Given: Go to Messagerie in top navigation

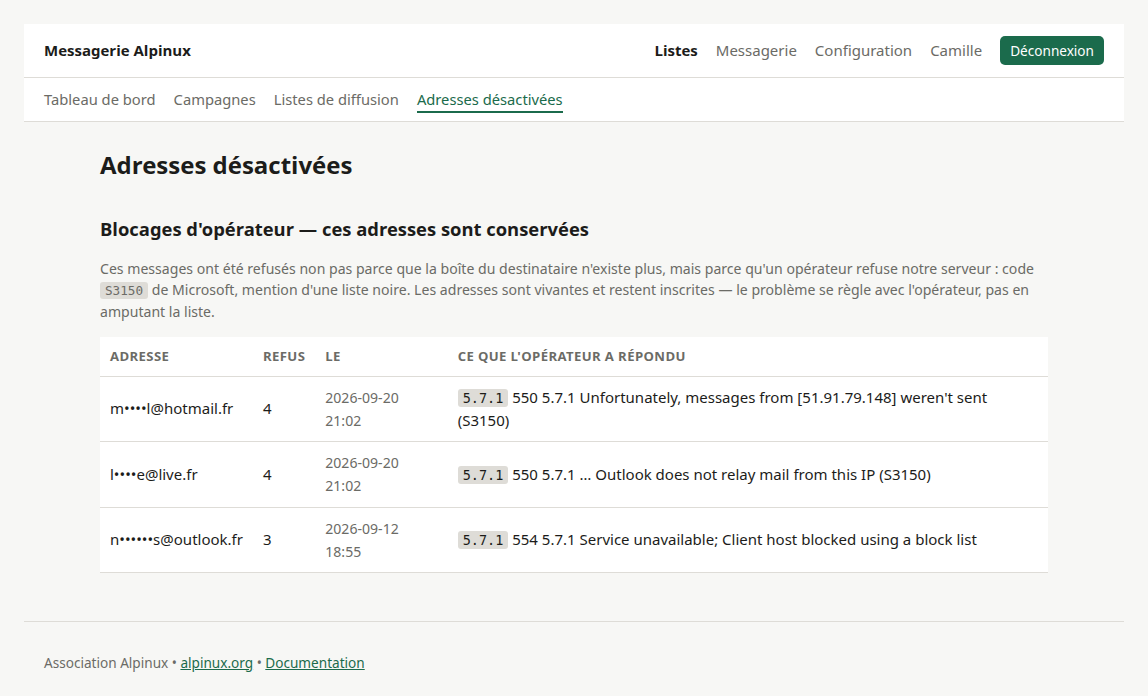Looking at the screenshot, I should point(756,50).
